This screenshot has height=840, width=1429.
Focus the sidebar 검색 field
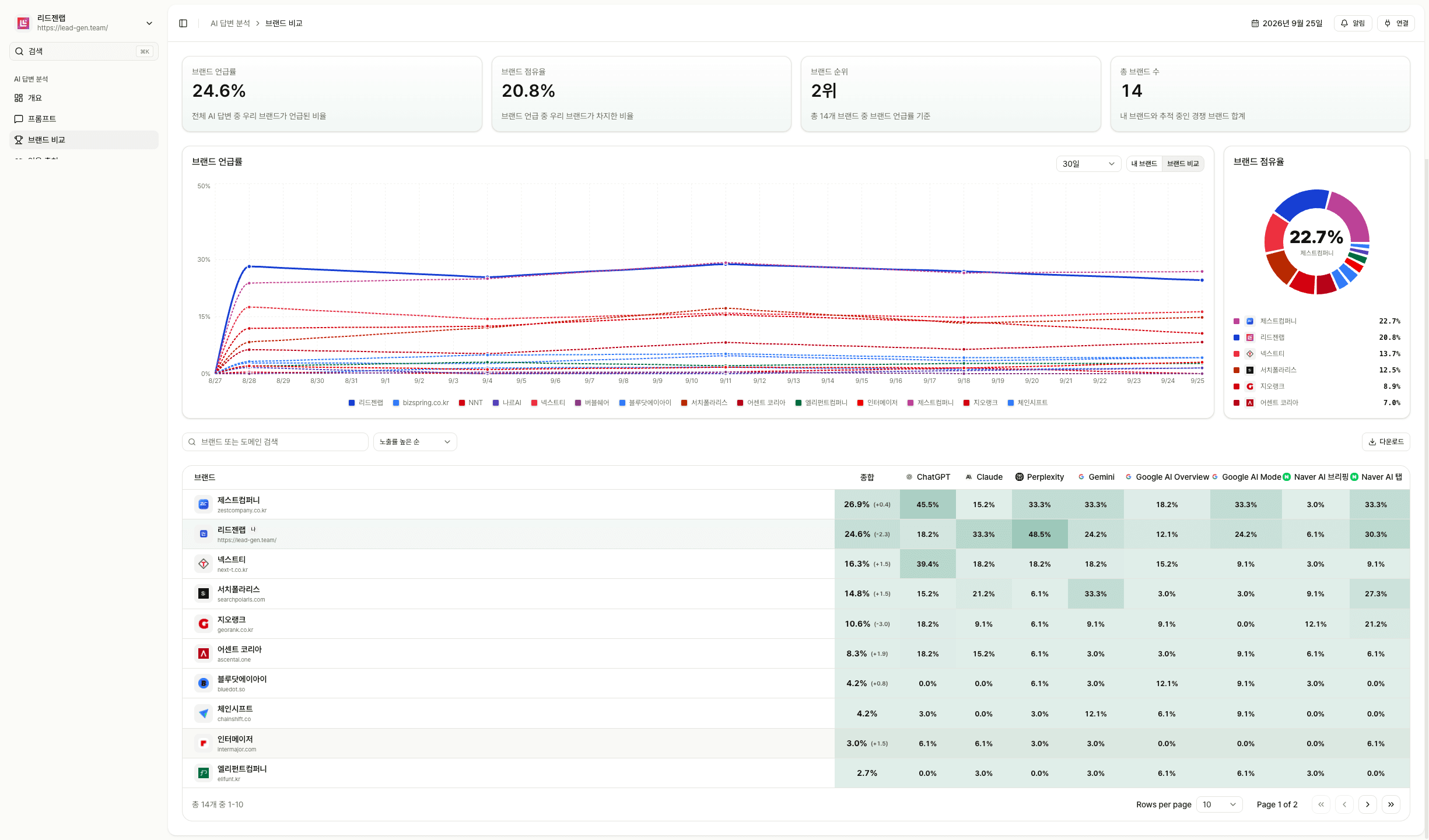pyautogui.click(x=84, y=51)
